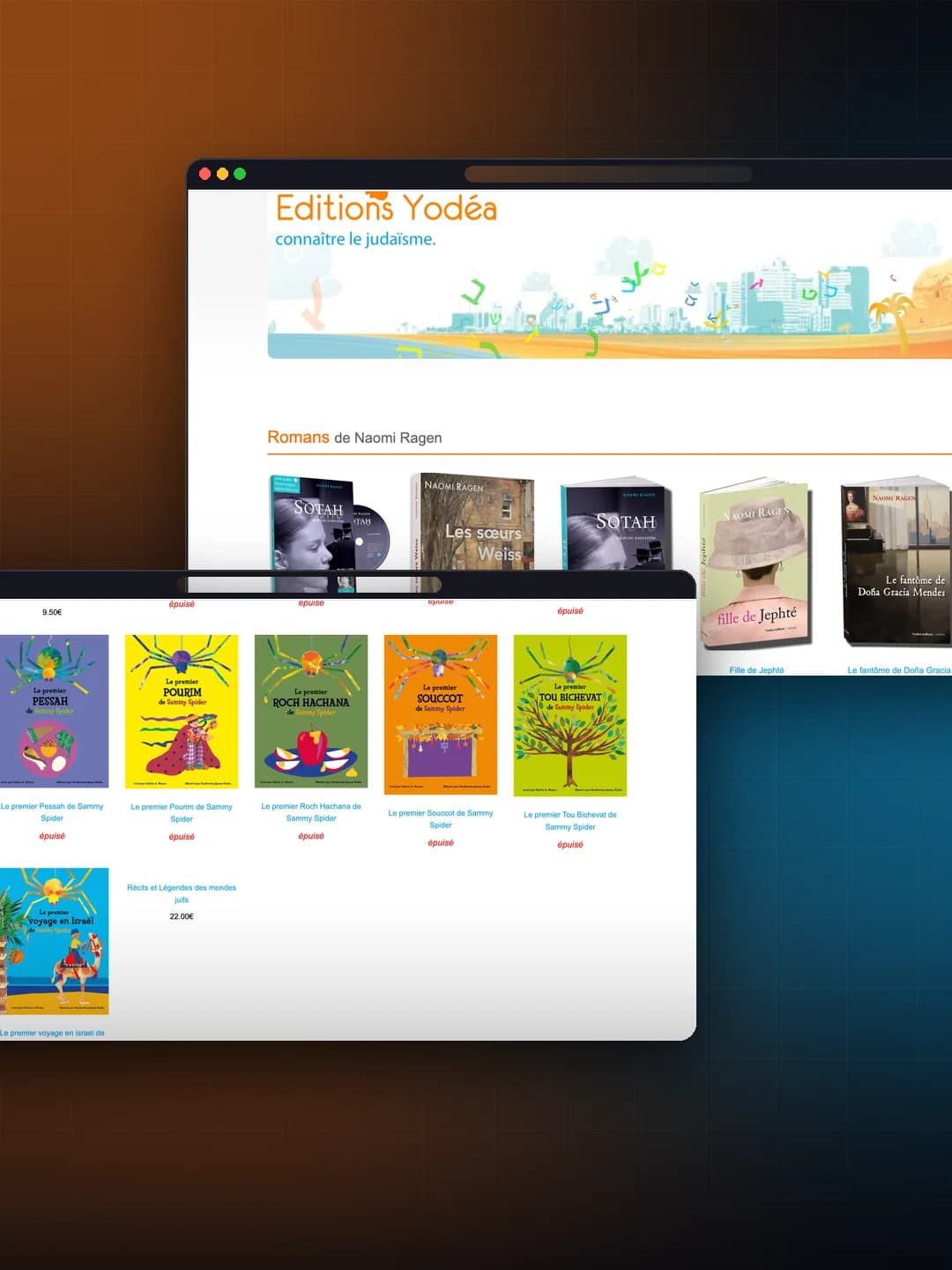Follow Le premier Pourim de Sammy Spider link
The width and height of the screenshot is (952, 1270).
182,813
